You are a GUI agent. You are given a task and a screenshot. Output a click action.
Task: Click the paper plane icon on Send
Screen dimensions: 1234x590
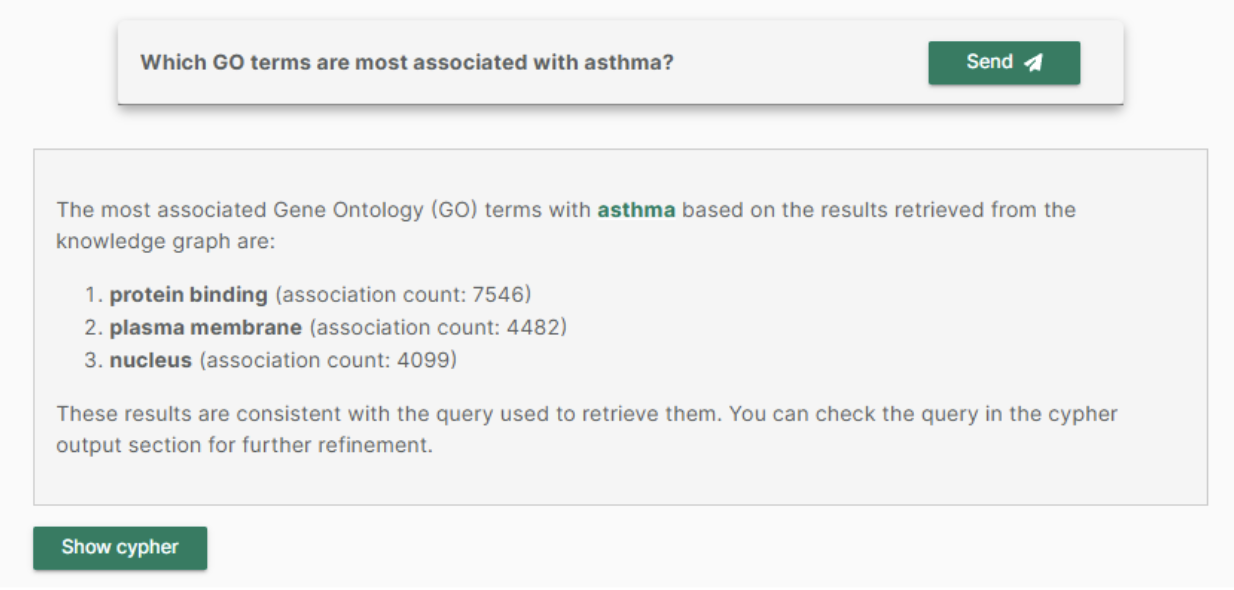1034,63
